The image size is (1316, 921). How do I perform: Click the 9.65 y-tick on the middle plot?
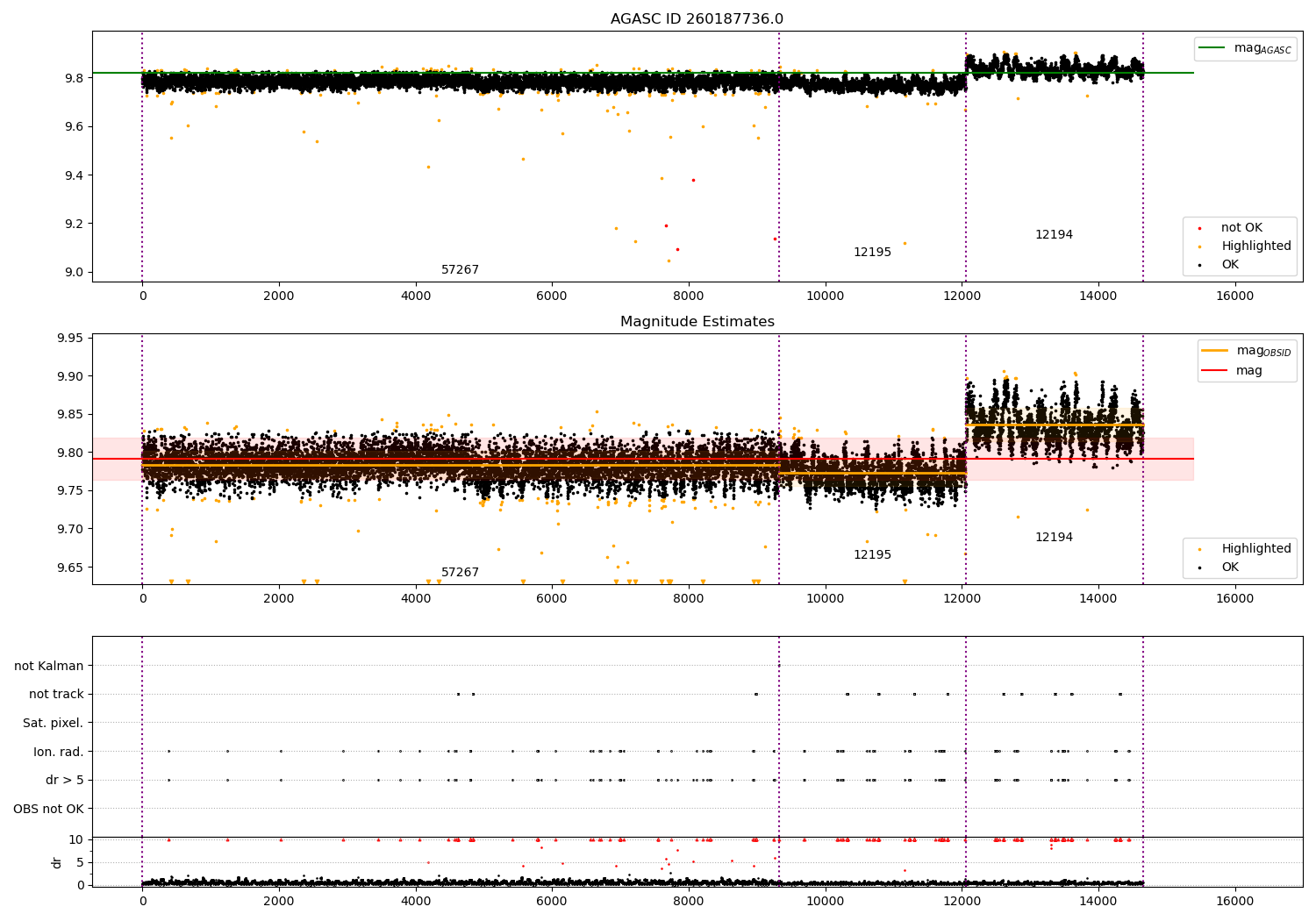tap(71, 568)
